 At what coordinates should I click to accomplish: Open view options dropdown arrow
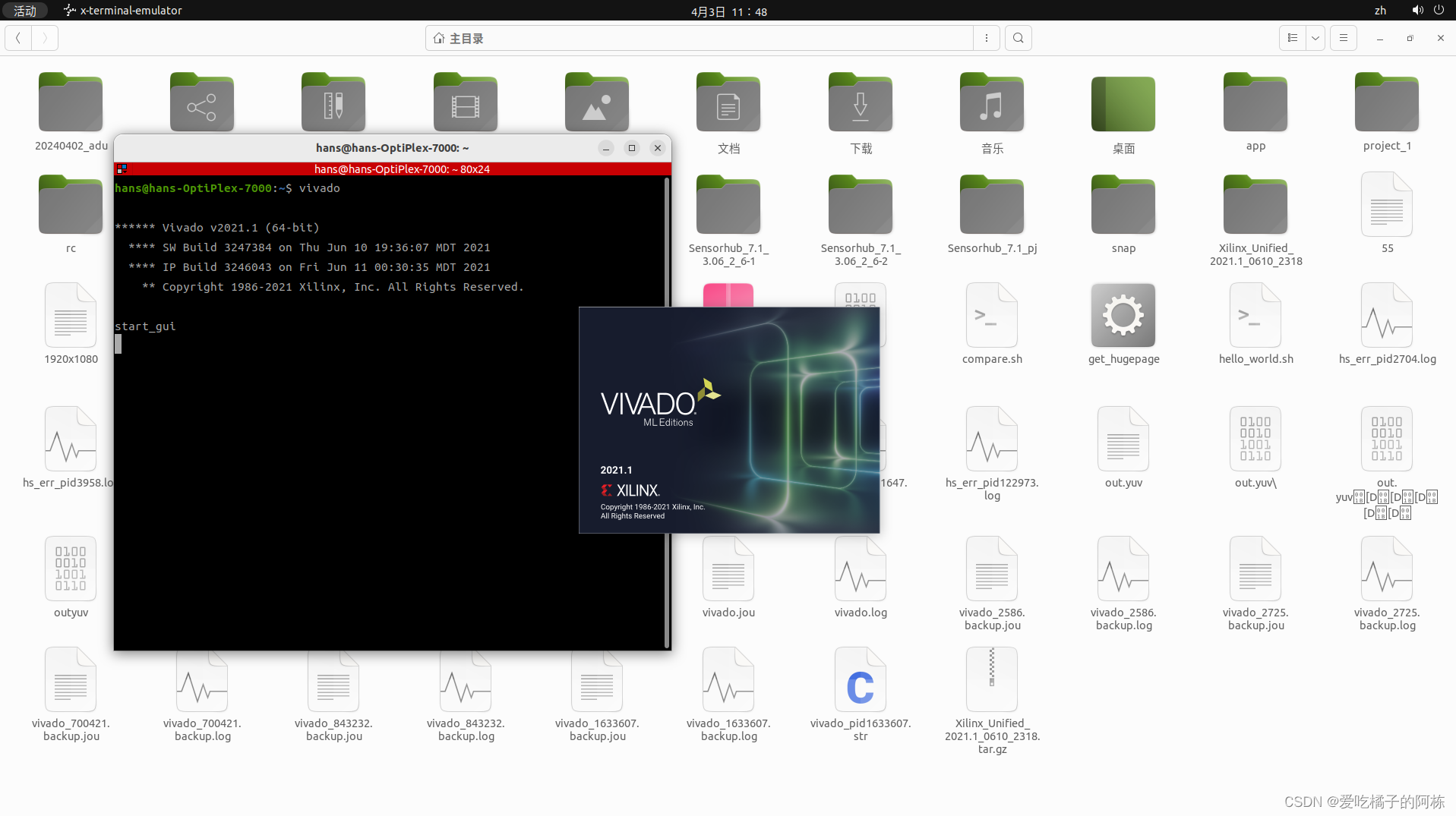coord(1315,38)
